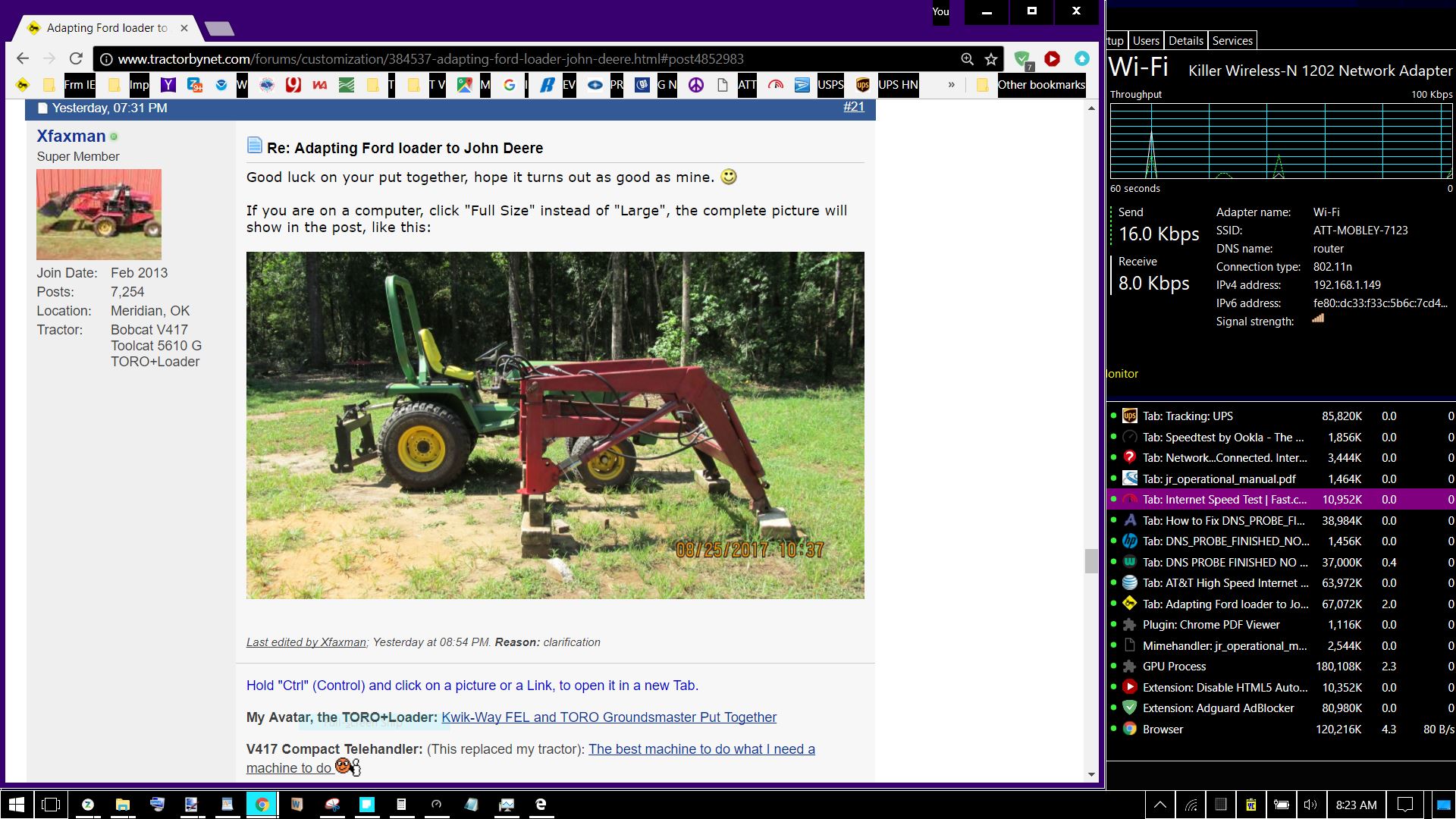The image size is (1456, 819).
Task: Expand the hidden bookmarks overflow chevron
Action: pyautogui.click(x=951, y=85)
